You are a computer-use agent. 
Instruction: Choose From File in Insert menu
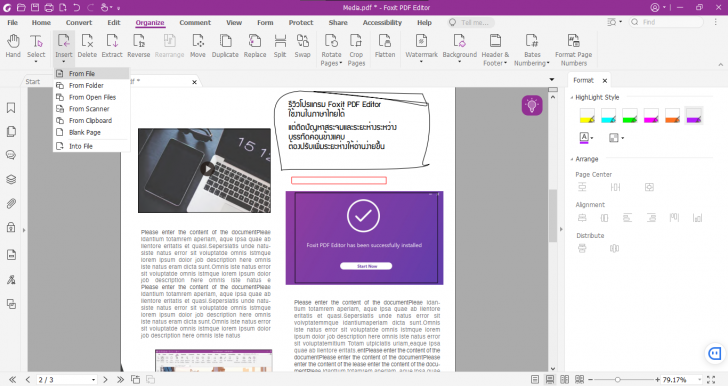pos(91,73)
